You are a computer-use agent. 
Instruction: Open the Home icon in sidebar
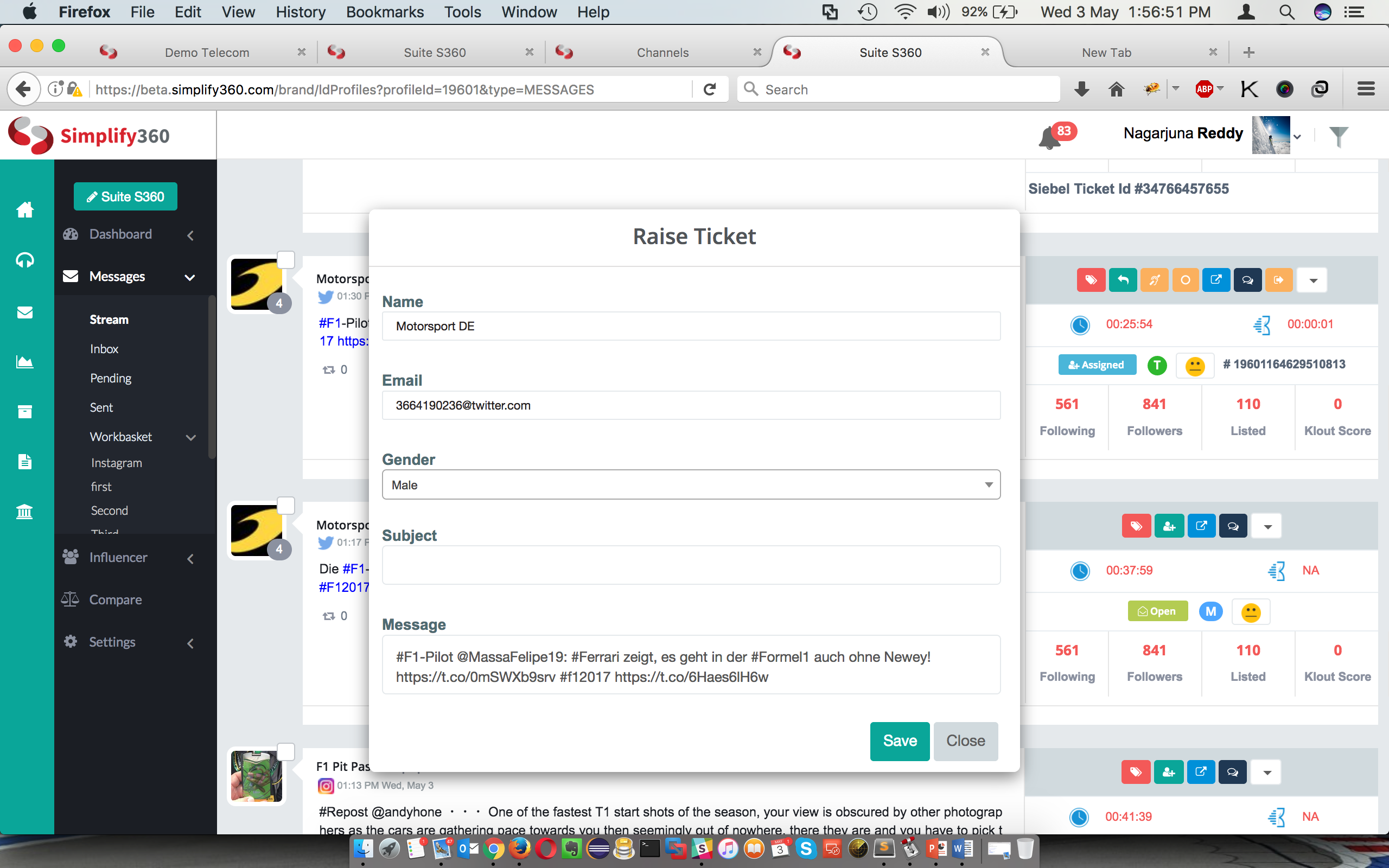[26, 209]
